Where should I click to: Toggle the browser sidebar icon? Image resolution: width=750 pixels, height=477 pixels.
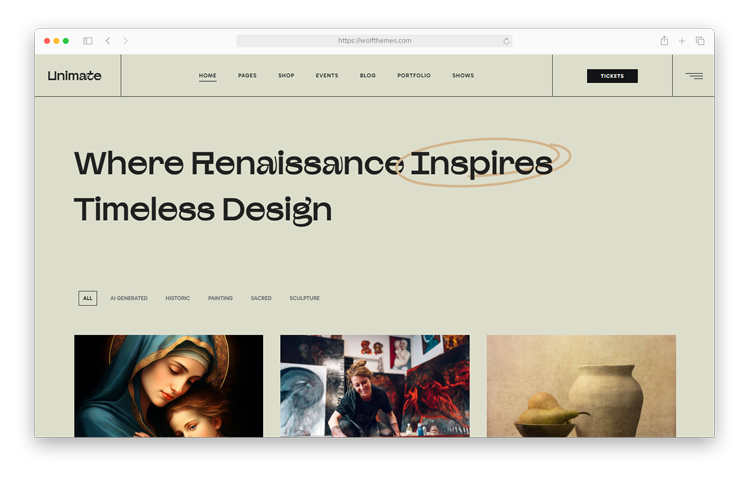click(88, 41)
